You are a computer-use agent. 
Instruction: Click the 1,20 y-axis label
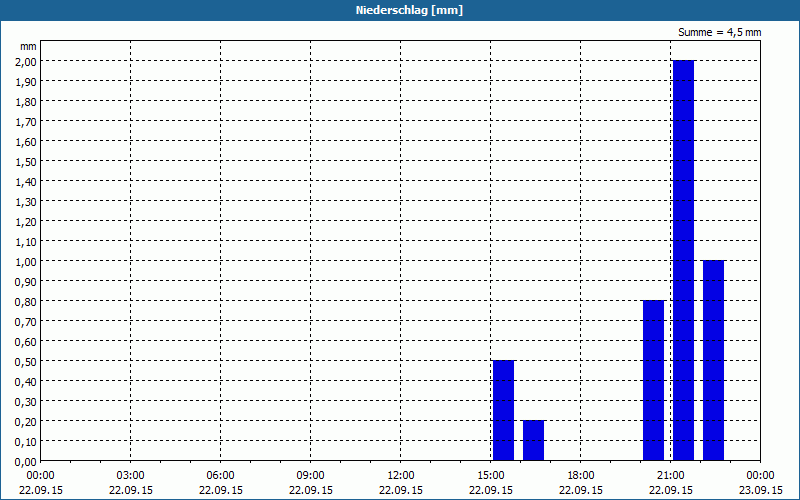point(26,221)
